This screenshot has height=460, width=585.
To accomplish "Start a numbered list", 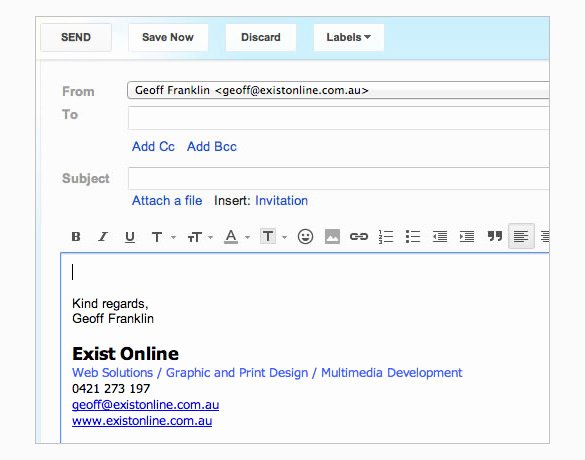I will (386, 237).
